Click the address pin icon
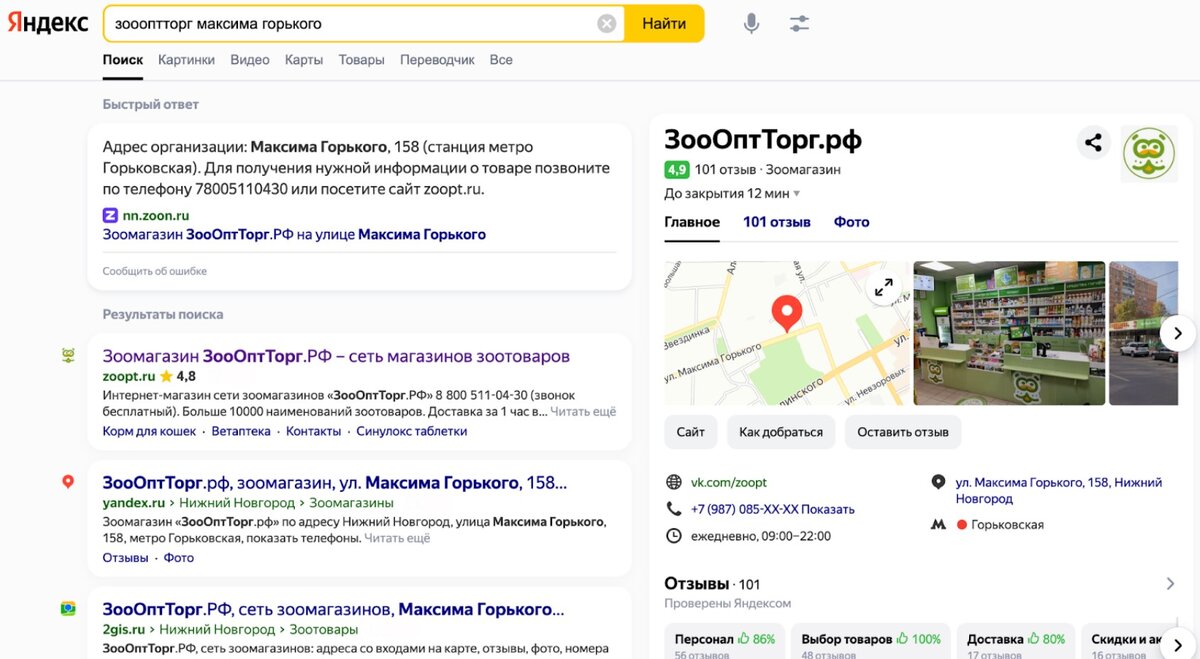This screenshot has height=659, width=1200. (938, 482)
